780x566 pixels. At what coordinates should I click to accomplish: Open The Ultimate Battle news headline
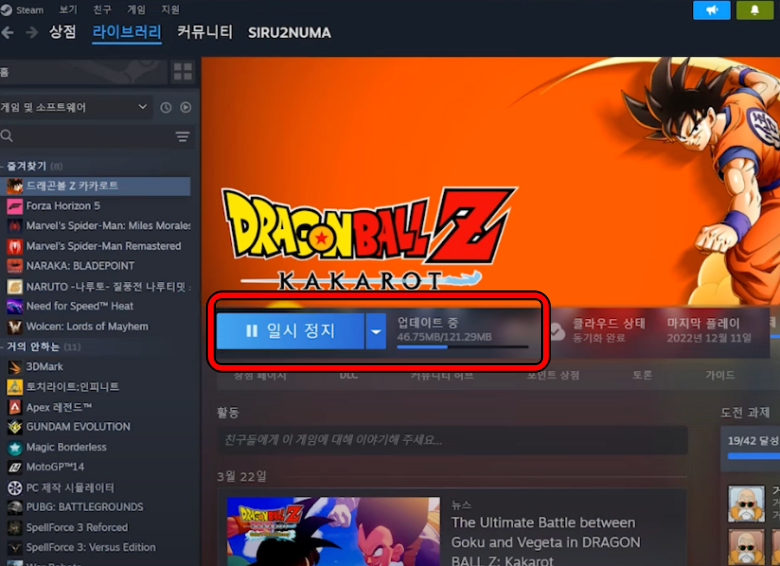click(545, 542)
